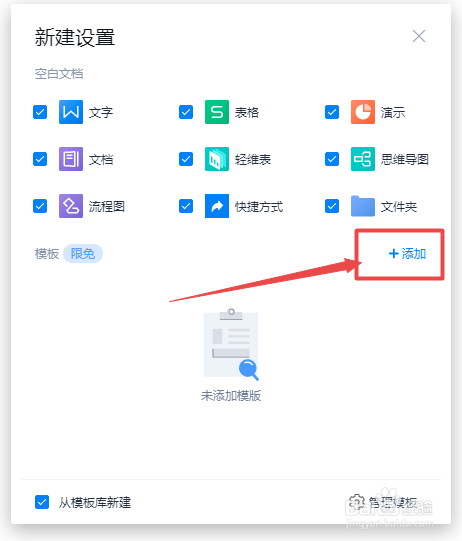Click the 流程图 label text
The width and height of the screenshot is (462, 541).
click(x=107, y=206)
